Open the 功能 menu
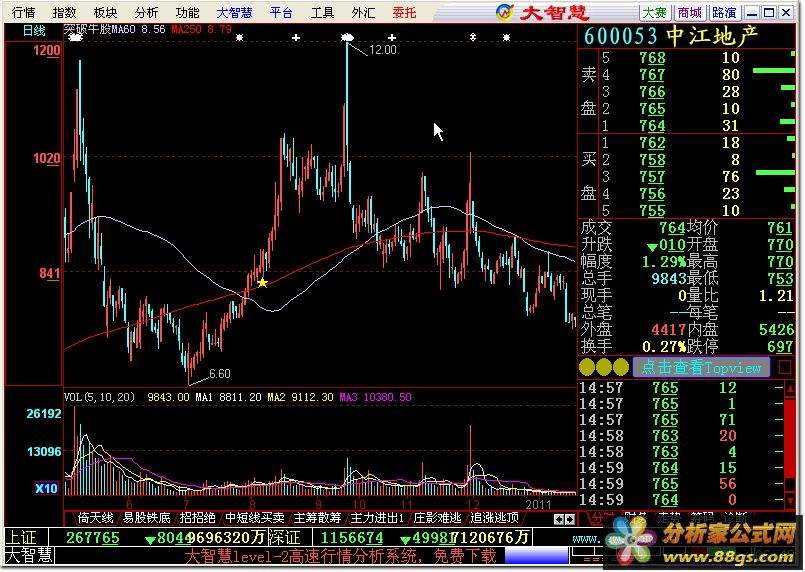 [x=187, y=12]
